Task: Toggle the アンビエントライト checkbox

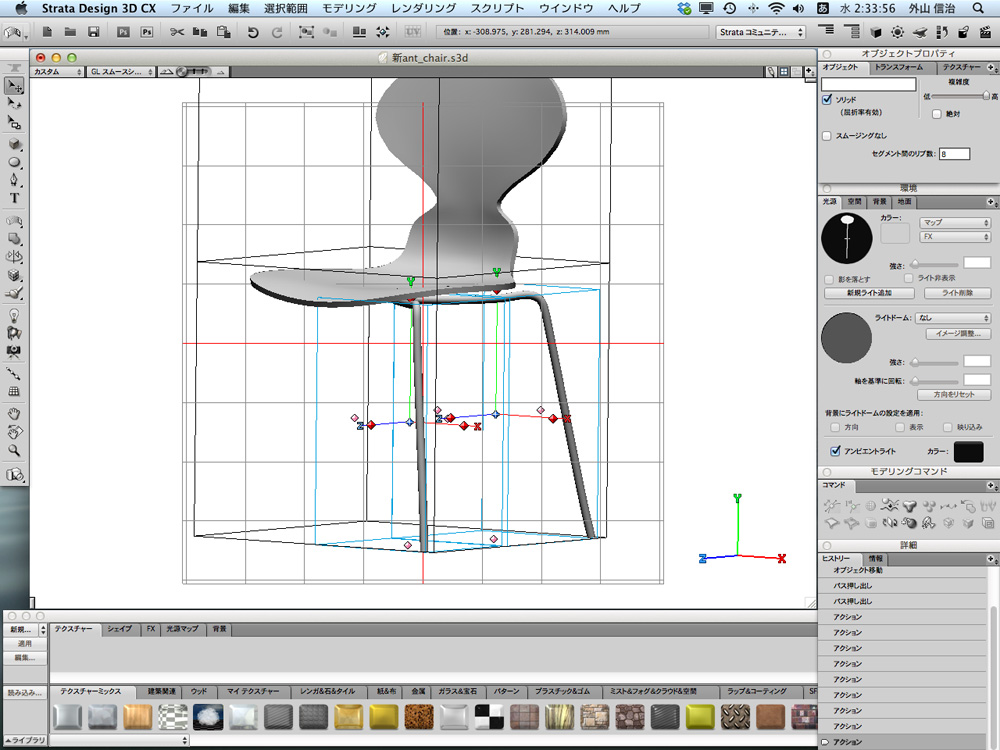Action: [x=835, y=451]
